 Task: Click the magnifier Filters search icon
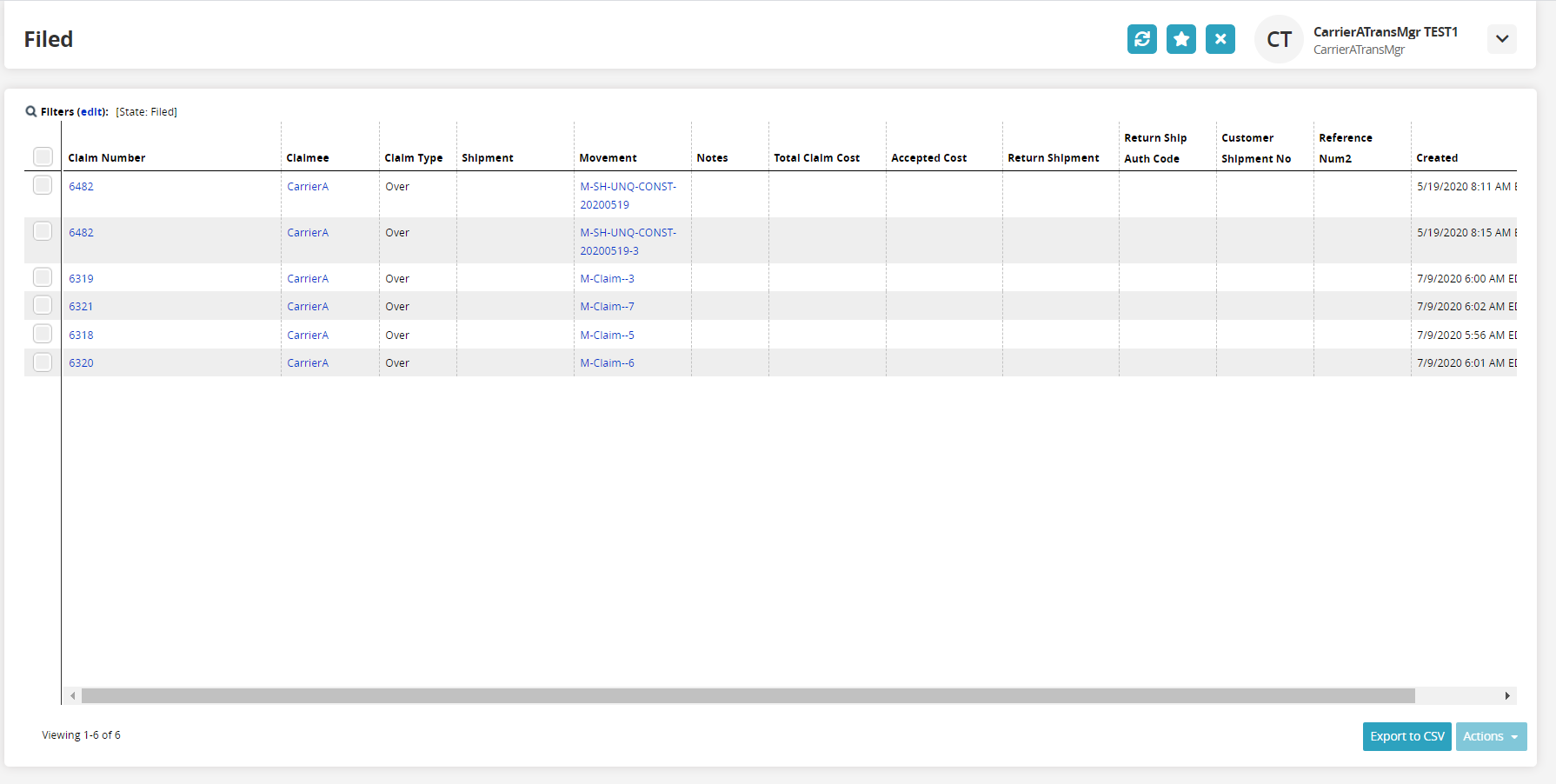[x=31, y=111]
